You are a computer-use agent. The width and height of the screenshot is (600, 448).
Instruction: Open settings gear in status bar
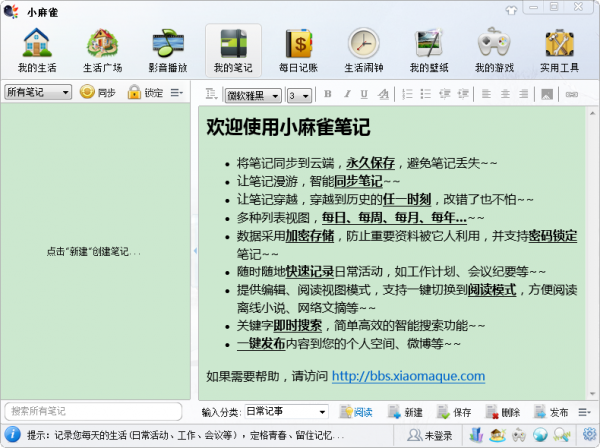click(589, 434)
